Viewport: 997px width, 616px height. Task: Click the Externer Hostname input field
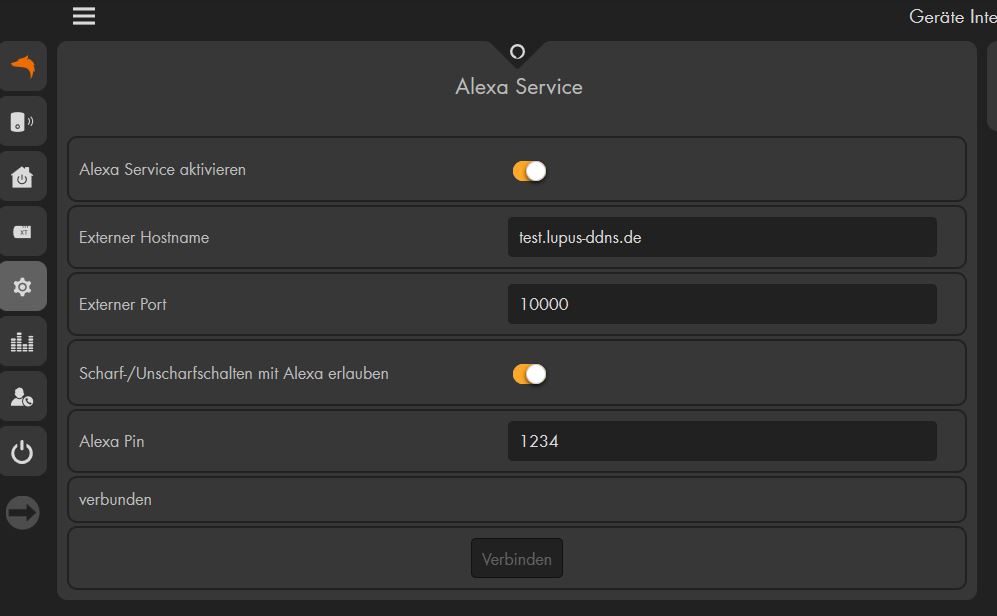pyautogui.click(x=722, y=237)
